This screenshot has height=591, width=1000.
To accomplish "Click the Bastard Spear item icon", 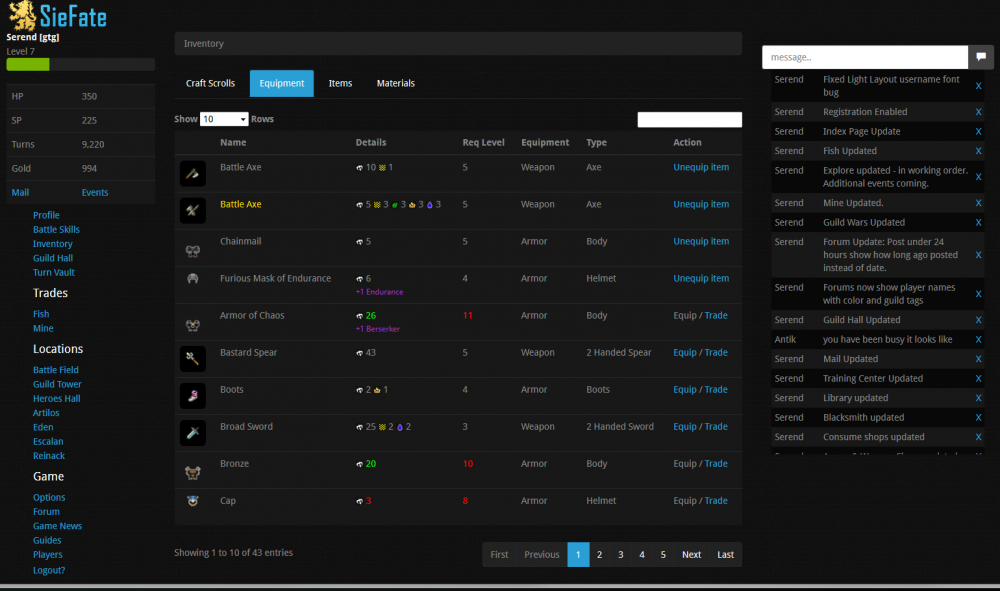I will click(x=192, y=359).
